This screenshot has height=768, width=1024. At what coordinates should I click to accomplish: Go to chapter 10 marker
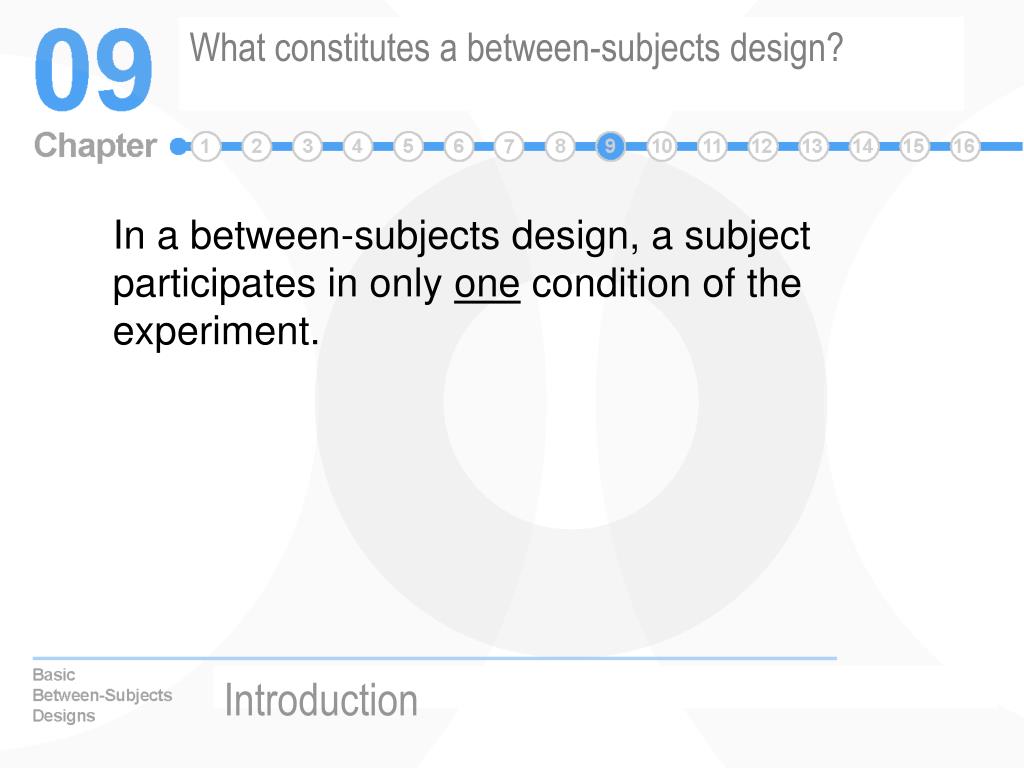click(661, 146)
